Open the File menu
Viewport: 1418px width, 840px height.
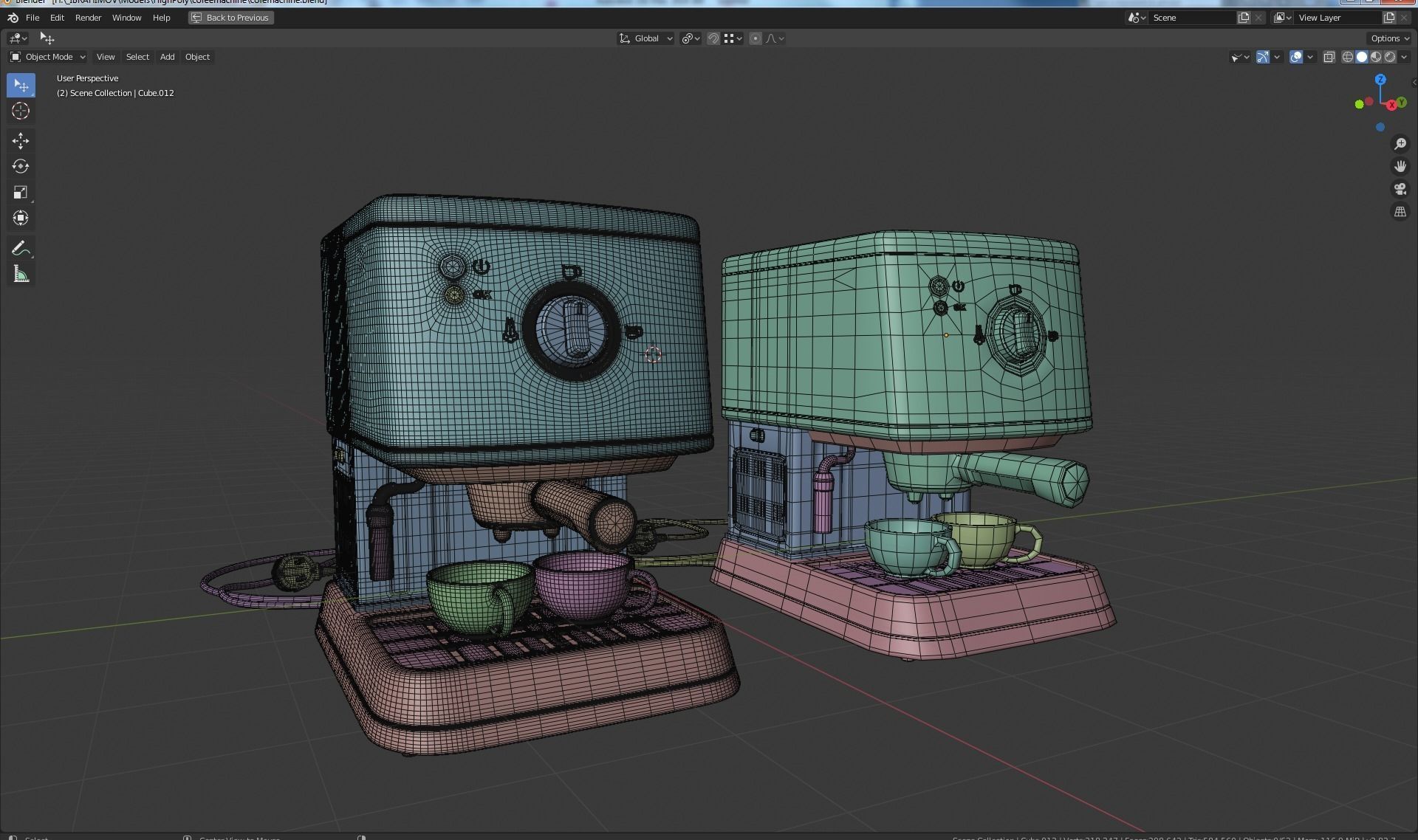pyautogui.click(x=32, y=18)
